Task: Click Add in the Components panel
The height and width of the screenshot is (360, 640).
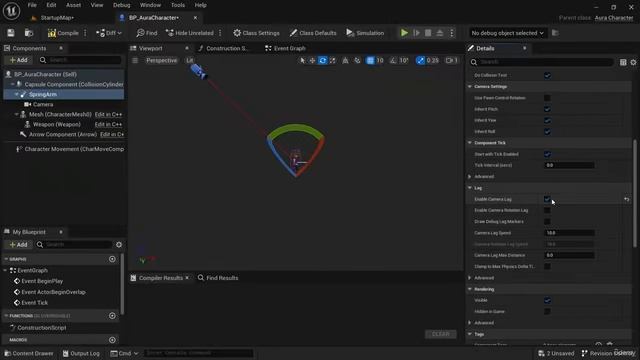Action: tap(18, 60)
